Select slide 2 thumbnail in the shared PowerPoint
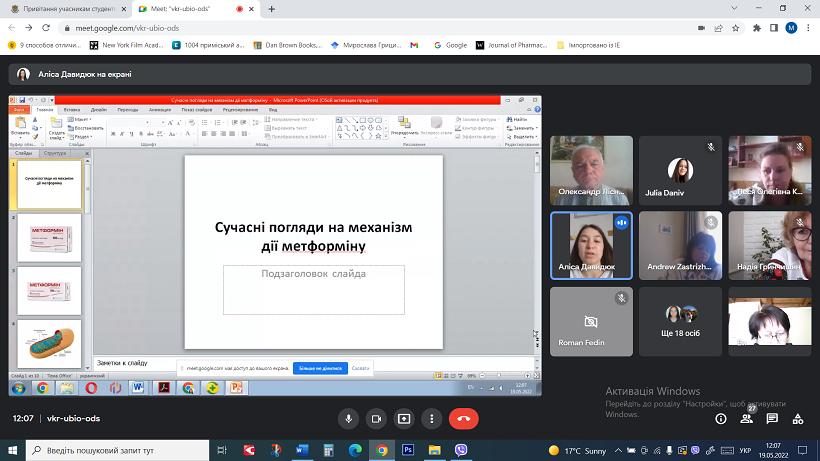Screen dimensions: 820x461 49,238
